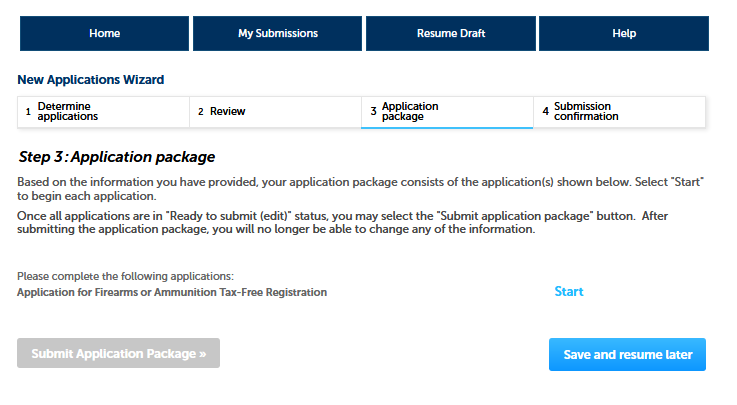737x405 pixels.
Task: Switch to Determine applications wizard step
Action: pyautogui.click(x=68, y=111)
